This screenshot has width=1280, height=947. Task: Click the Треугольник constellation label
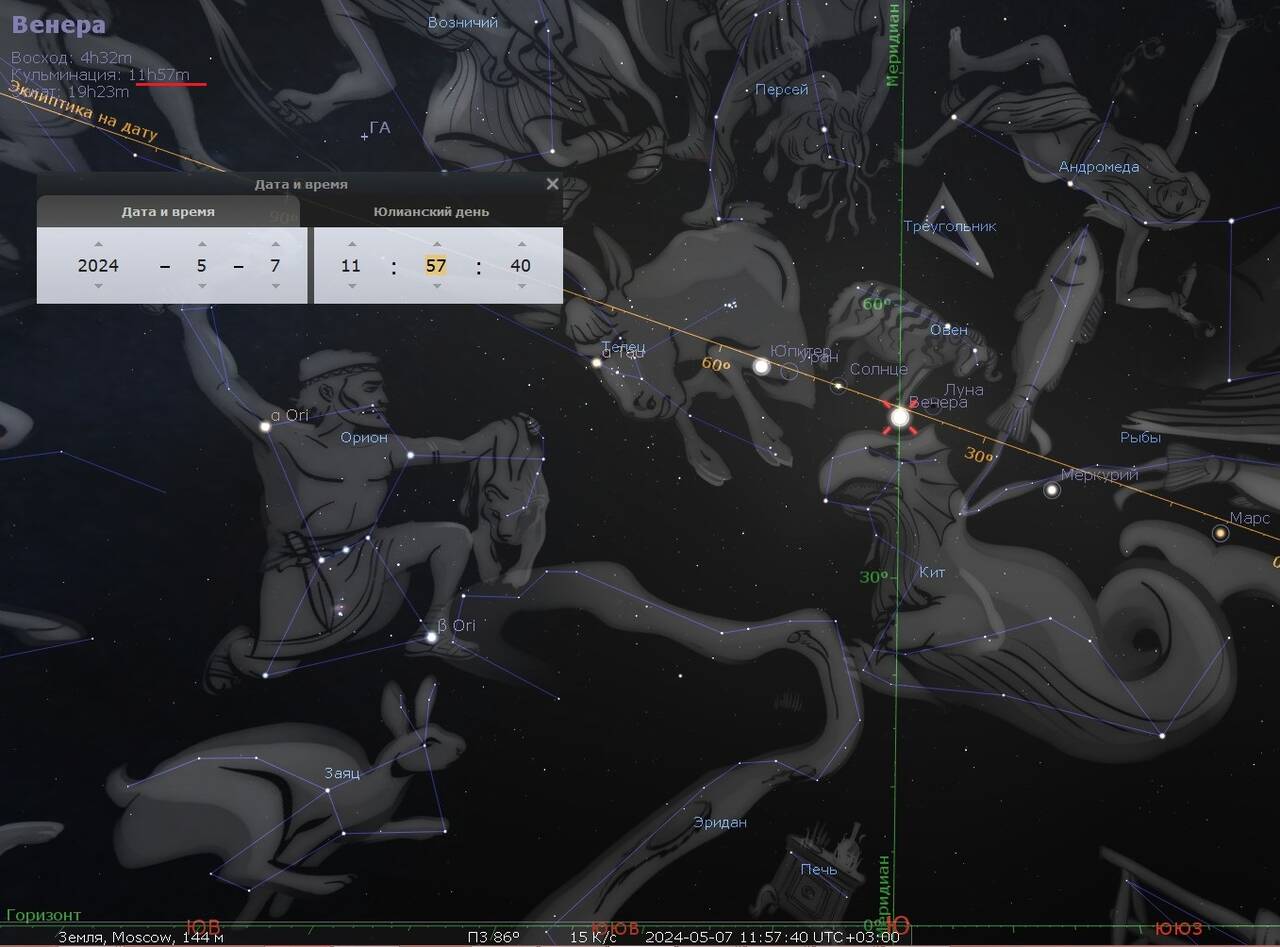tap(950, 226)
